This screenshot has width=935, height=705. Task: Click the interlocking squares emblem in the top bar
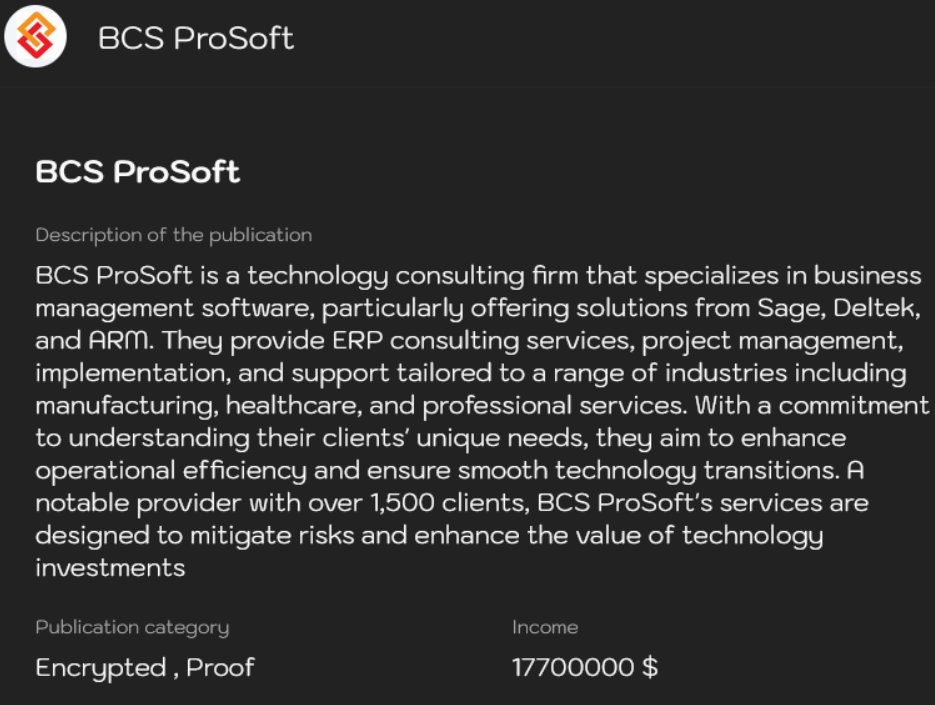coord(36,37)
